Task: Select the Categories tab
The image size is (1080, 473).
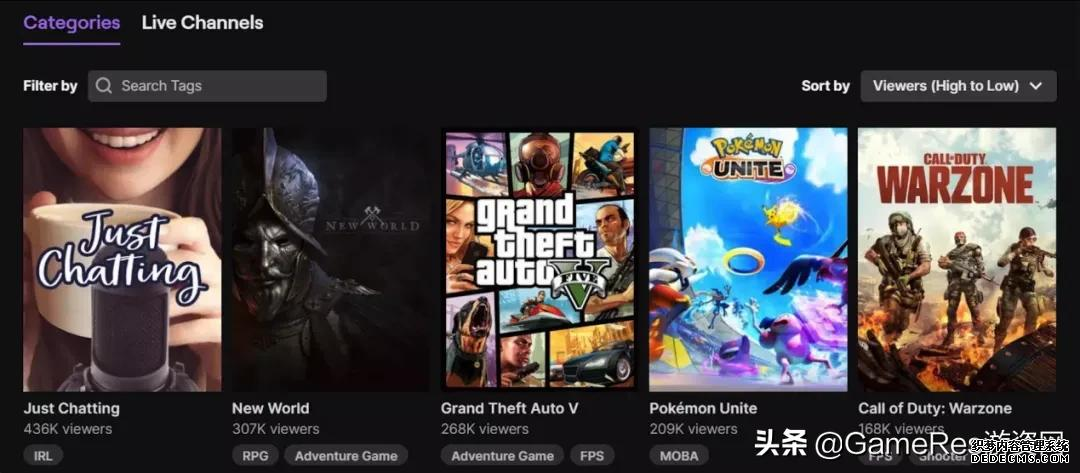Action: (72, 23)
